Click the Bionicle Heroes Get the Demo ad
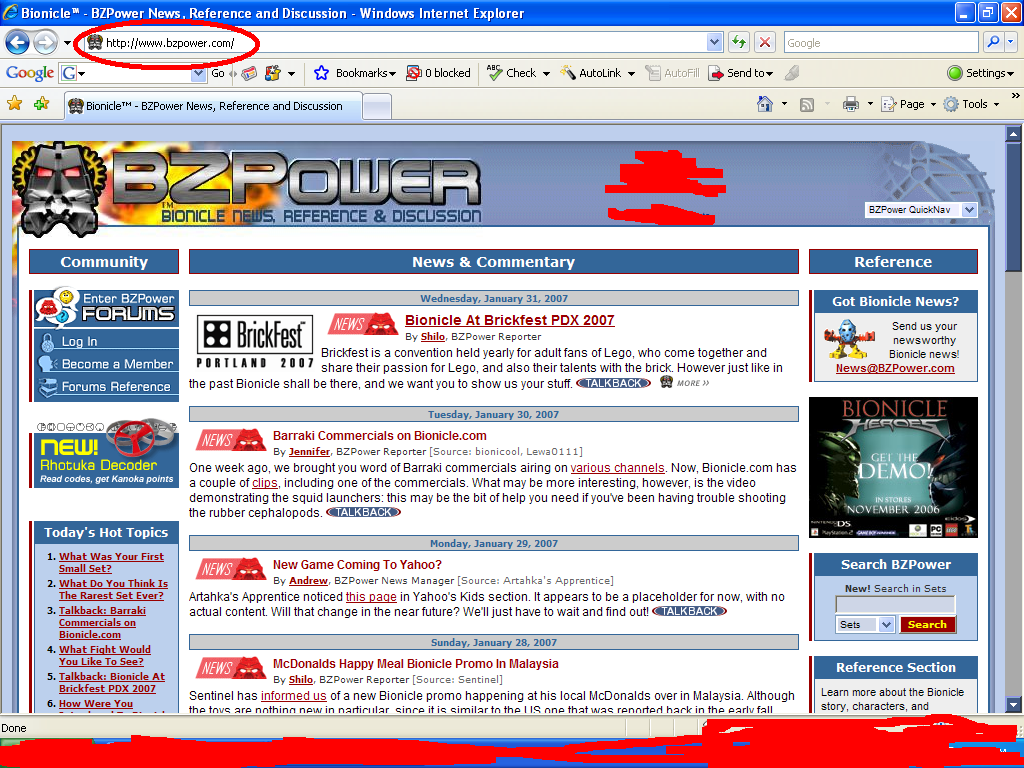Image resolution: width=1024 pixels, height=768 pixels. coord(893,468)
